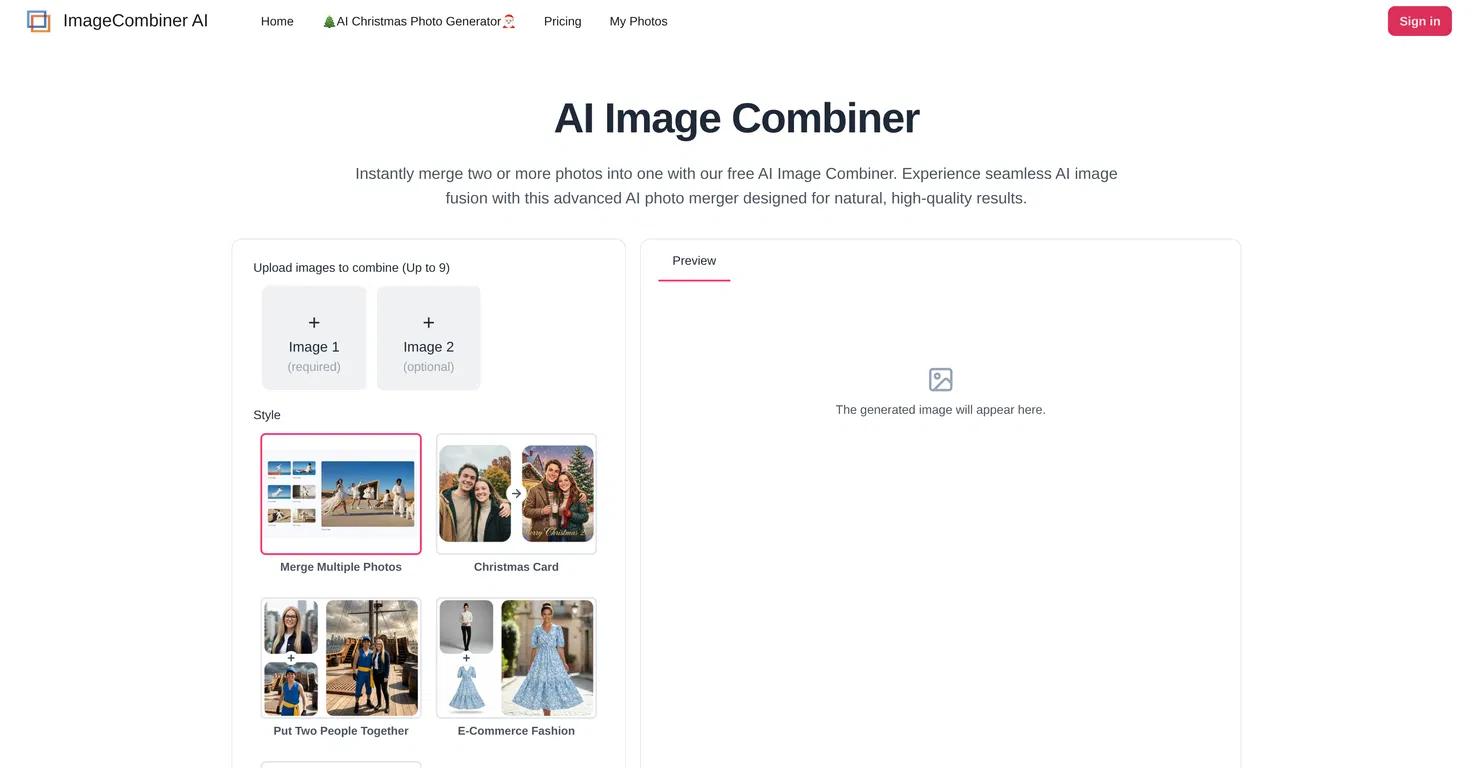The image size is (1473, 768).
Task: Go to the Home page
Action: coord(277,21)
